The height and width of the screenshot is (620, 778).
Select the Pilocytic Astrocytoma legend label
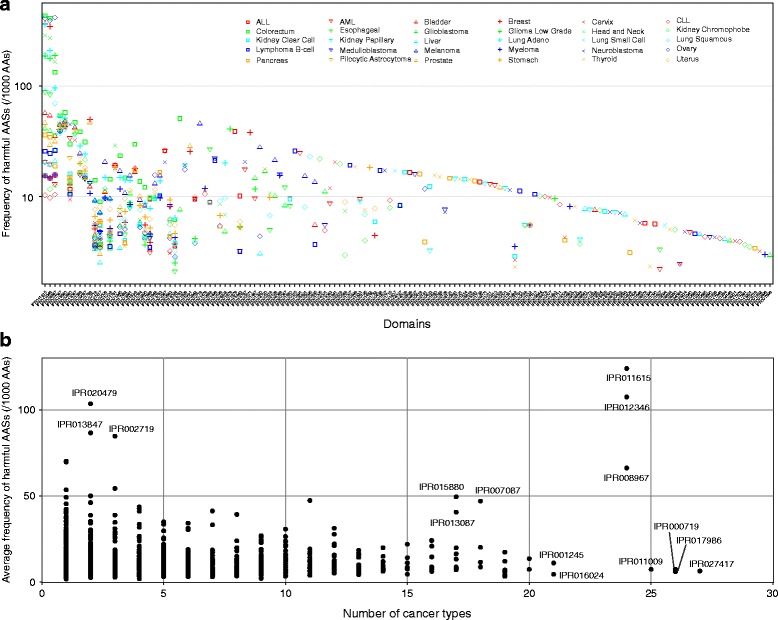[x=375, y=59]
